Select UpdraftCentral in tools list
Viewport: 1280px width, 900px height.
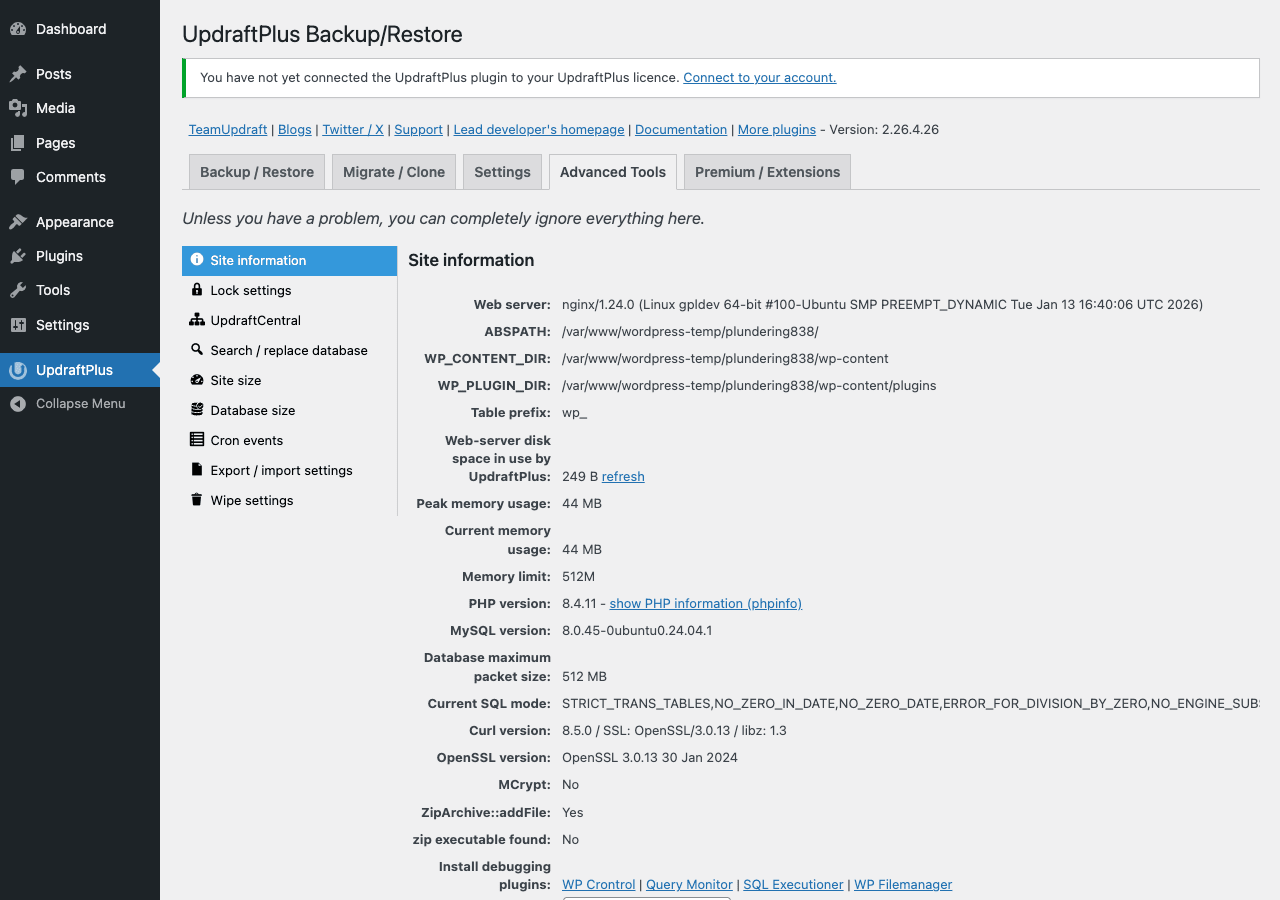pyautogui.click(x=289, y=320)
